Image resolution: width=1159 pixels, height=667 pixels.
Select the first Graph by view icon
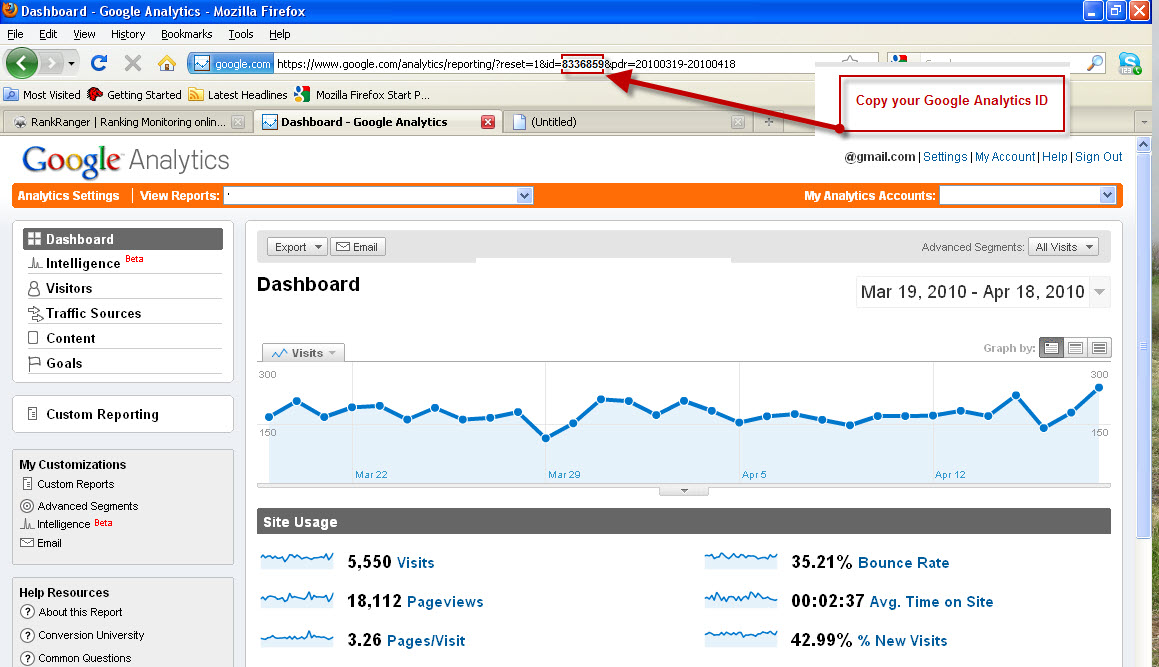click(1051, 348)
